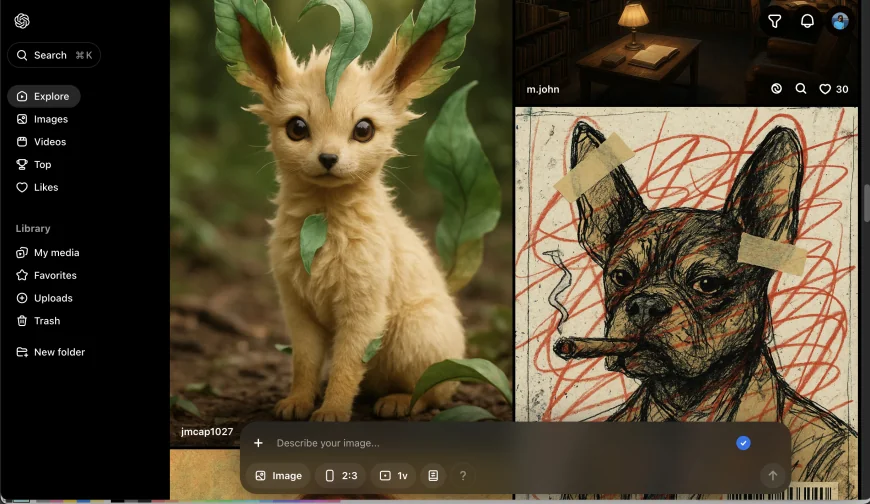870x504 pixels.
Task: Open notifications bell
Action: click(x=807, y=21)
